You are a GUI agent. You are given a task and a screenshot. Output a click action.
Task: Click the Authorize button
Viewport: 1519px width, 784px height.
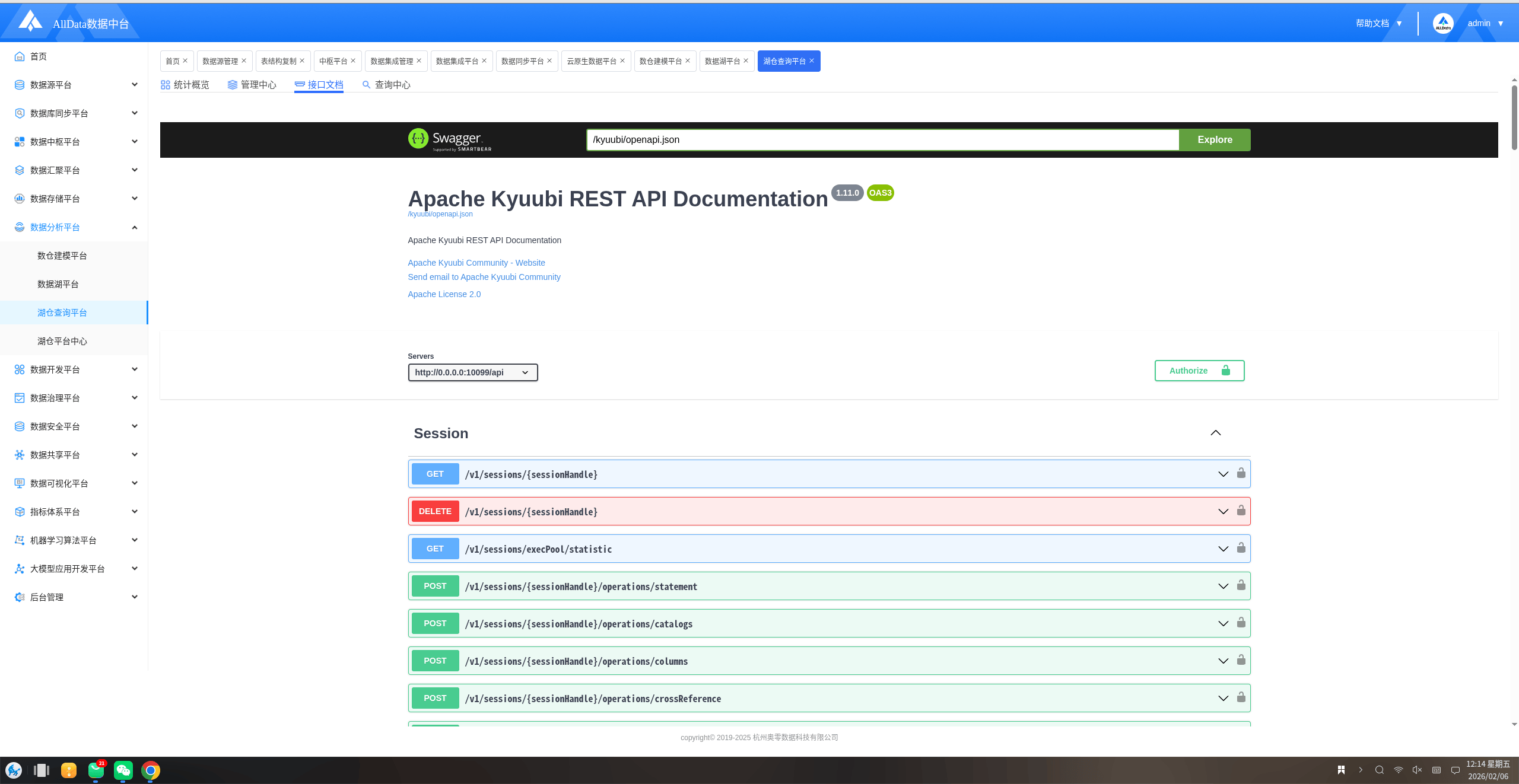(1199, 371)
